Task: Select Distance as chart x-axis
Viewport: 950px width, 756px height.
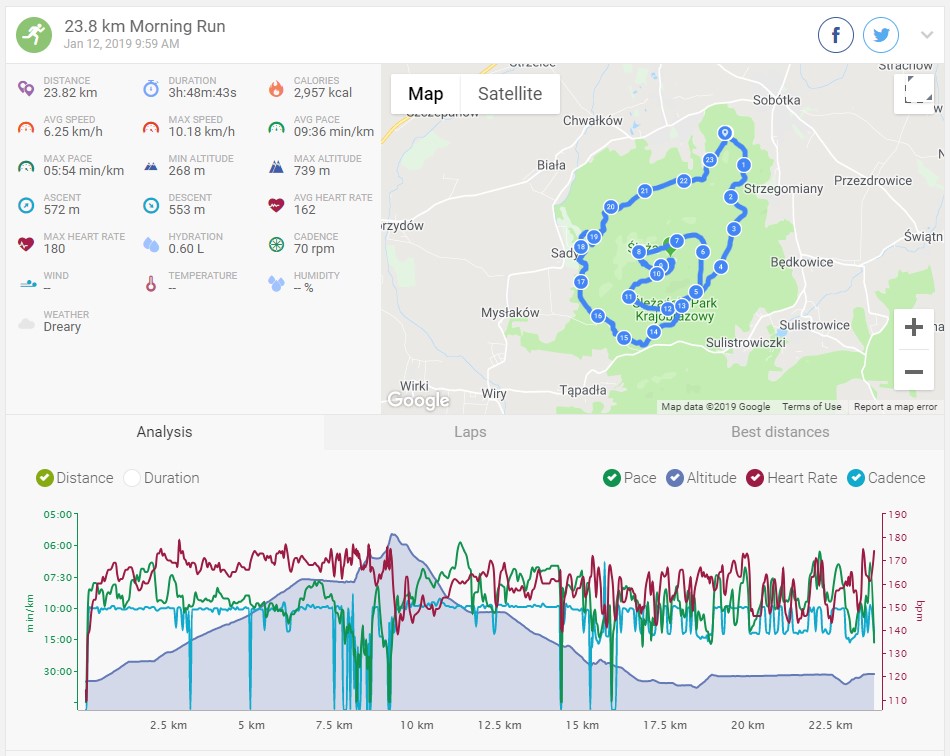Action: [x=45, y=478]
